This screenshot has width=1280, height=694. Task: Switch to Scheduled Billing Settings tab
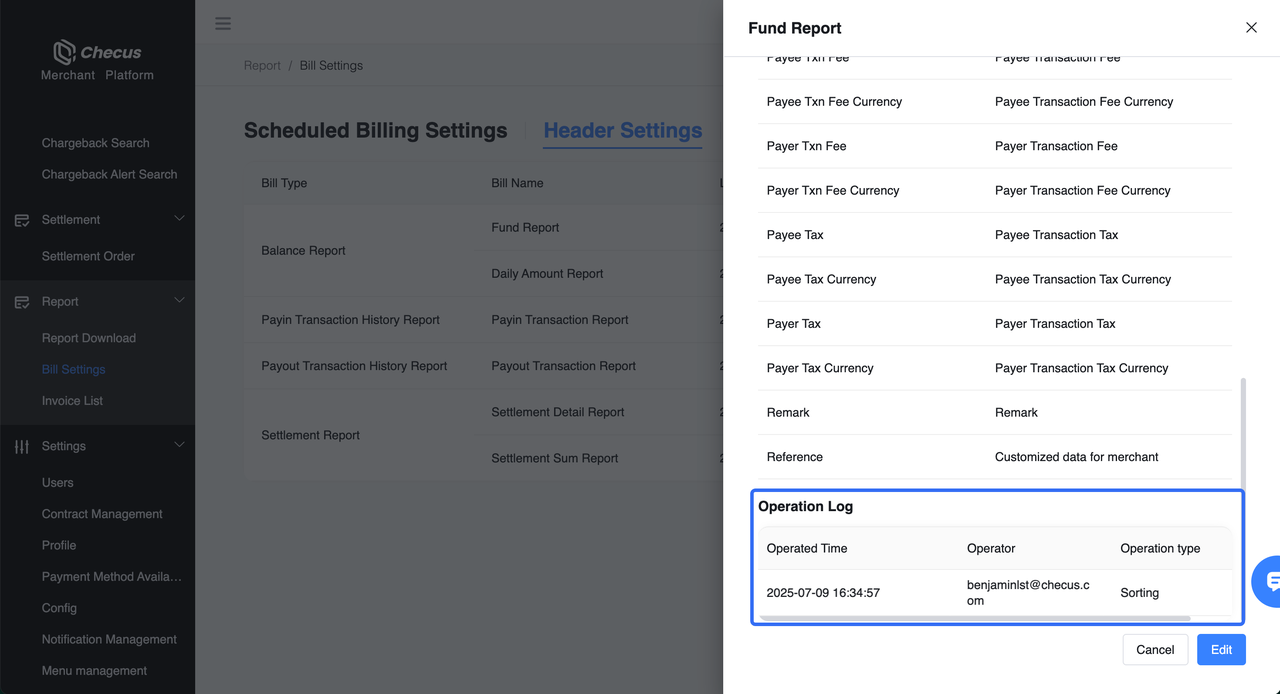click(375, 131)
